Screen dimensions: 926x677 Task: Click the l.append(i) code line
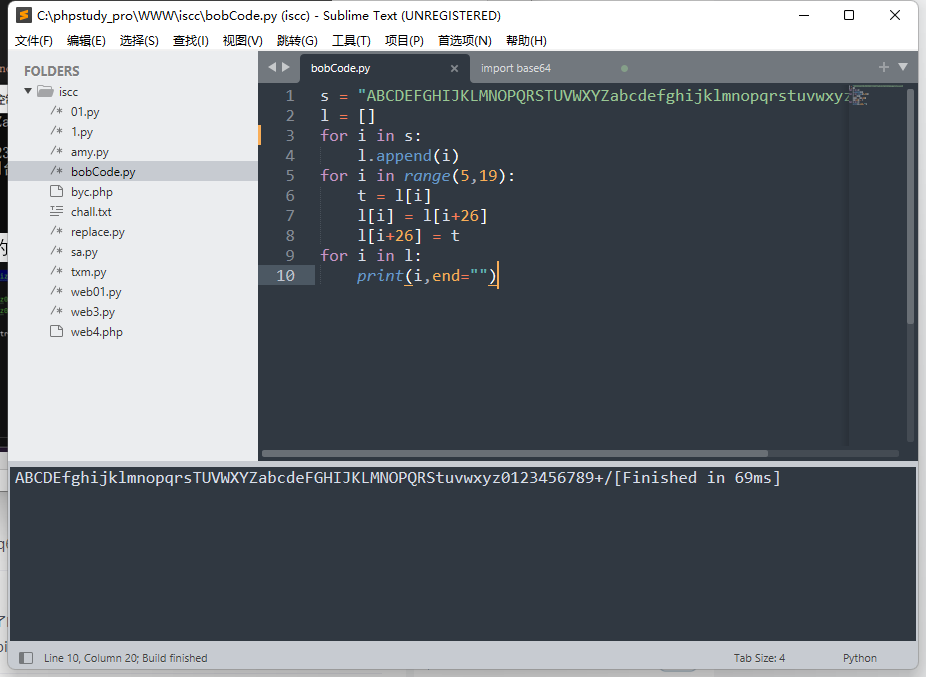tap(408, 156)
